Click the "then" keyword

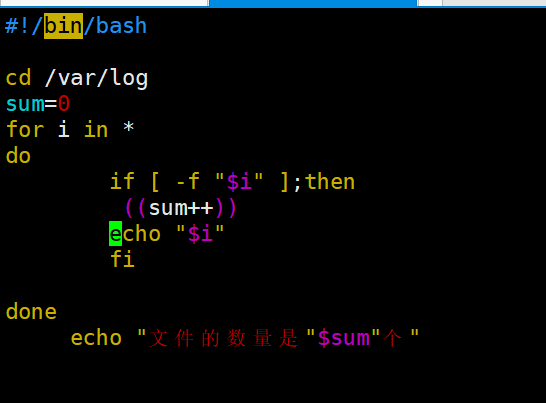point(330,181)
